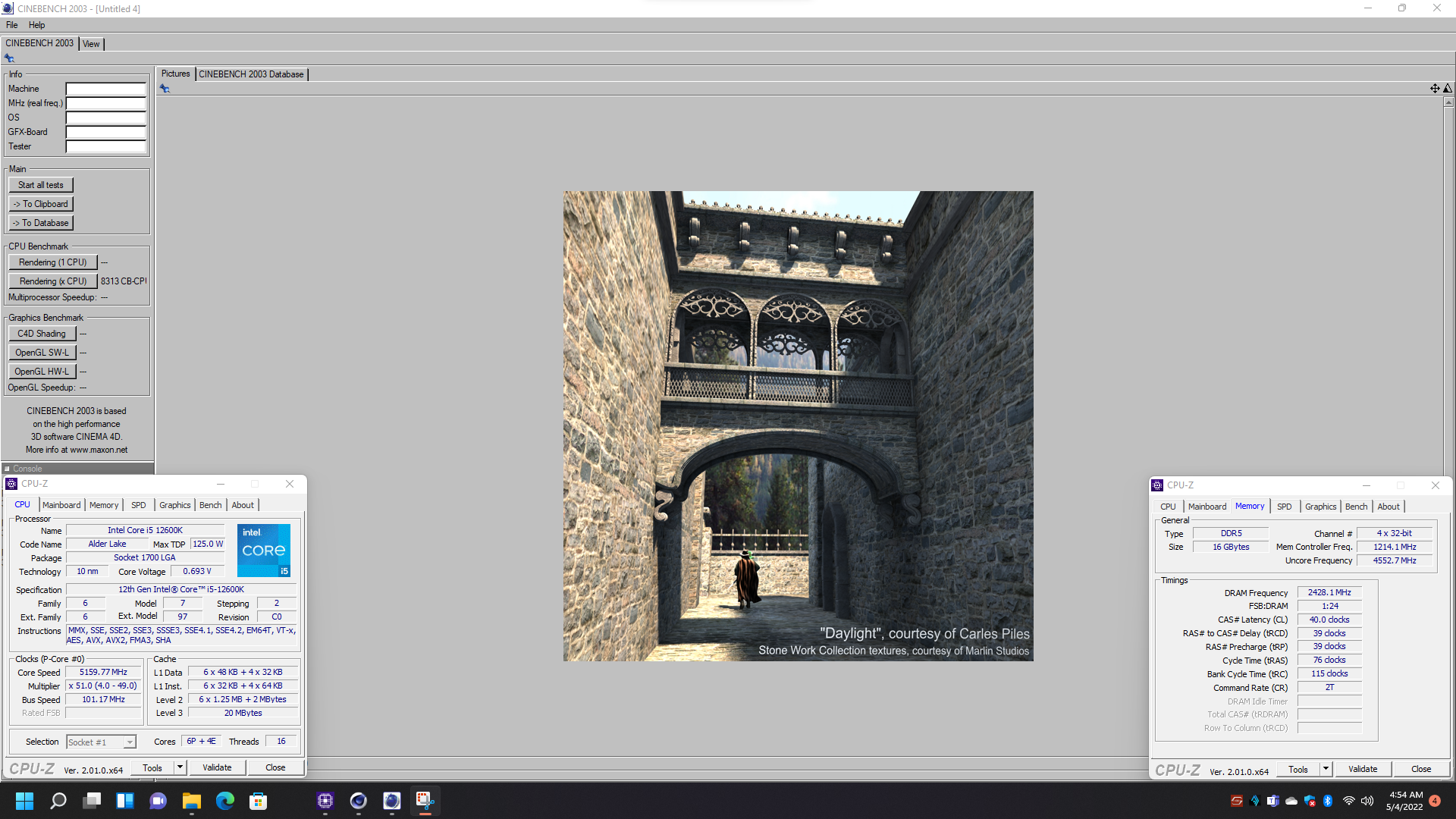Click the zoom triangle icon in the picture view
This screenshot has width=1456, height=819.
pos(1448,89)
